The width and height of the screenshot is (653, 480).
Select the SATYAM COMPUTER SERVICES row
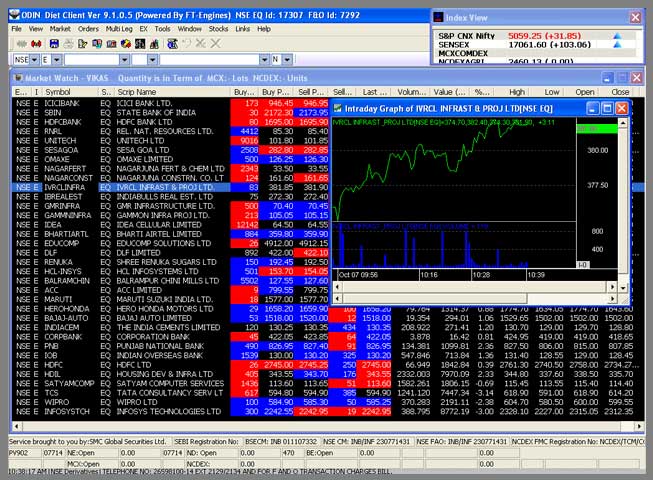pyautogui.click(x=328, y=383)
